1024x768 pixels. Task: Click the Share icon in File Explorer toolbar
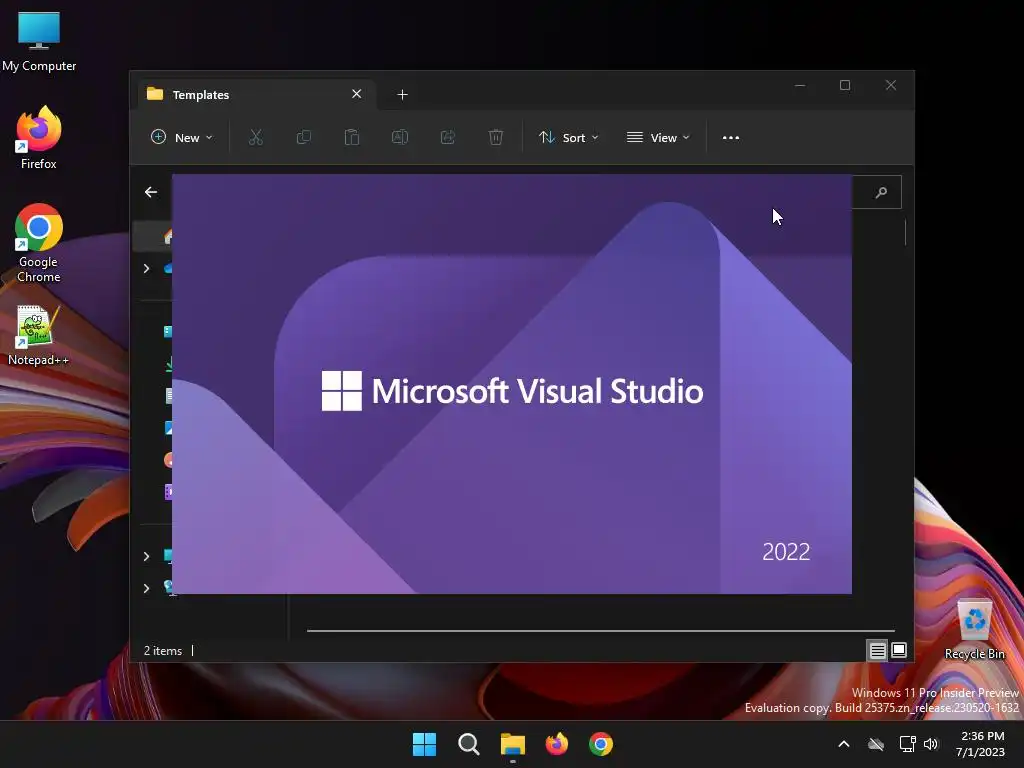point(448,137)
